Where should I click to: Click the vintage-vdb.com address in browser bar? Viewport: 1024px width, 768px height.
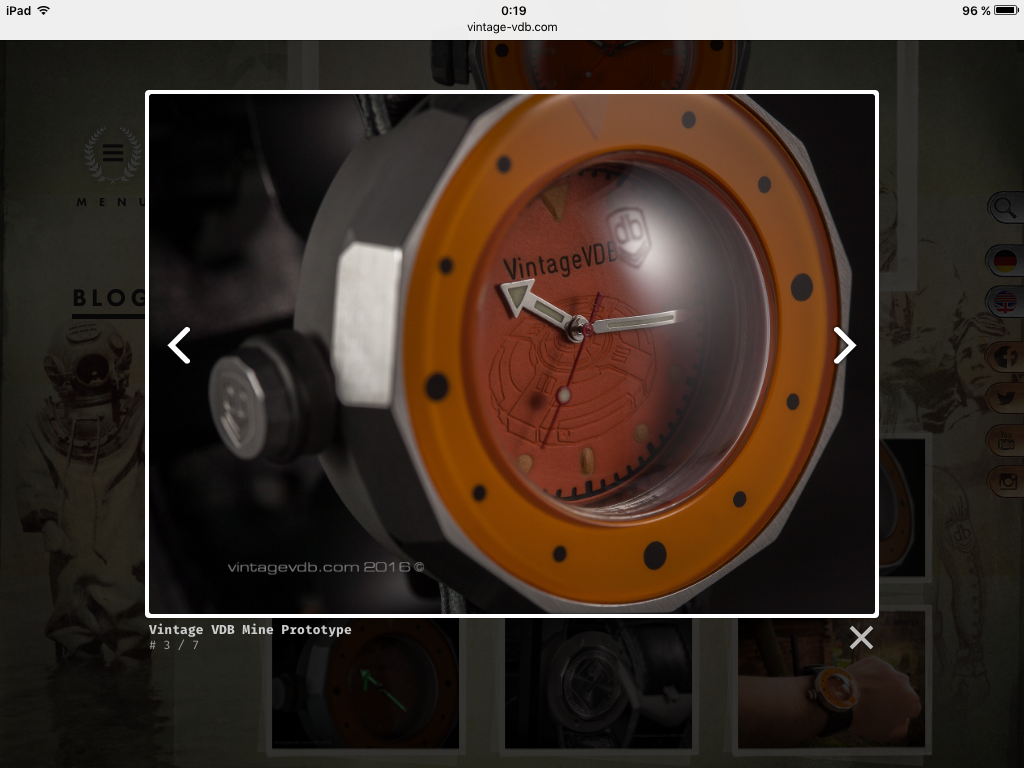pyautogui.click(x=512, y=27)
